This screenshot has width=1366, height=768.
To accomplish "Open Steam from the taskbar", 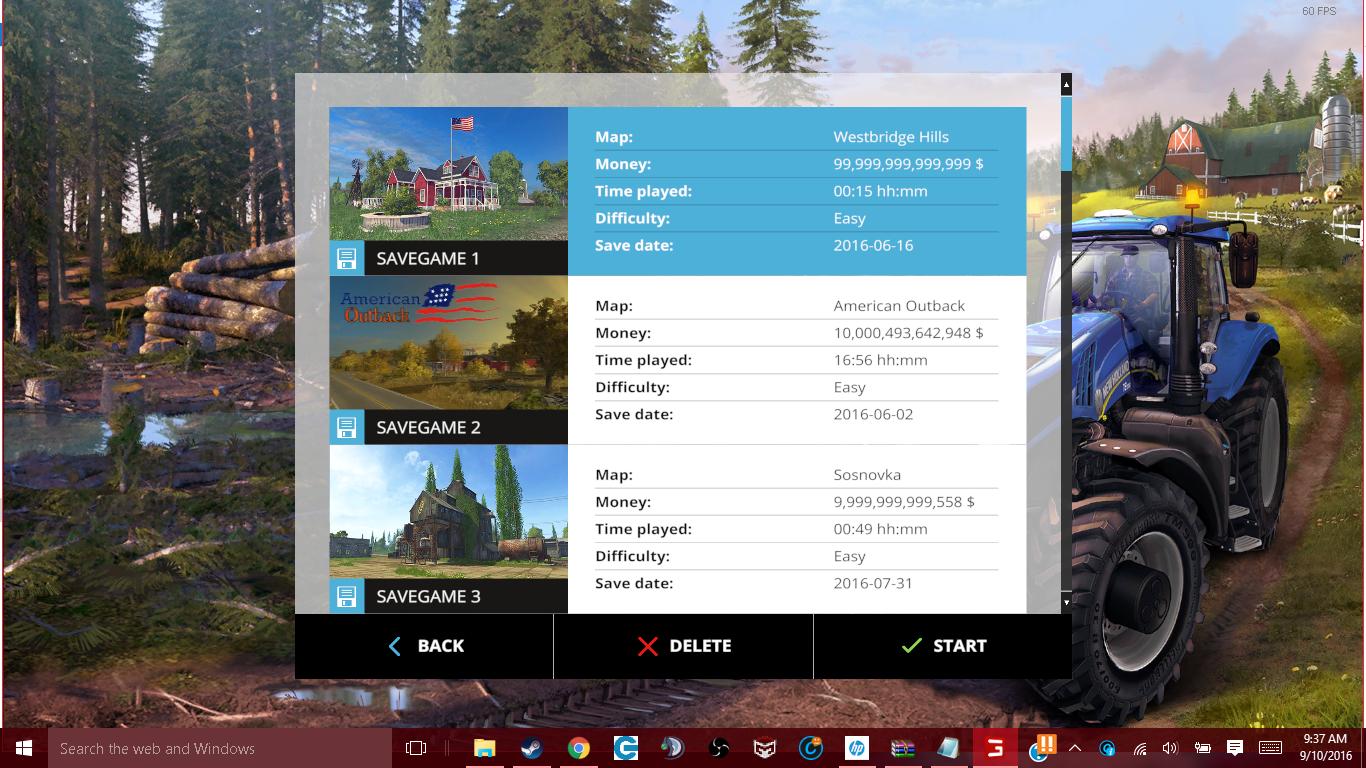I will pyautogui.click(x=531, y=748).
